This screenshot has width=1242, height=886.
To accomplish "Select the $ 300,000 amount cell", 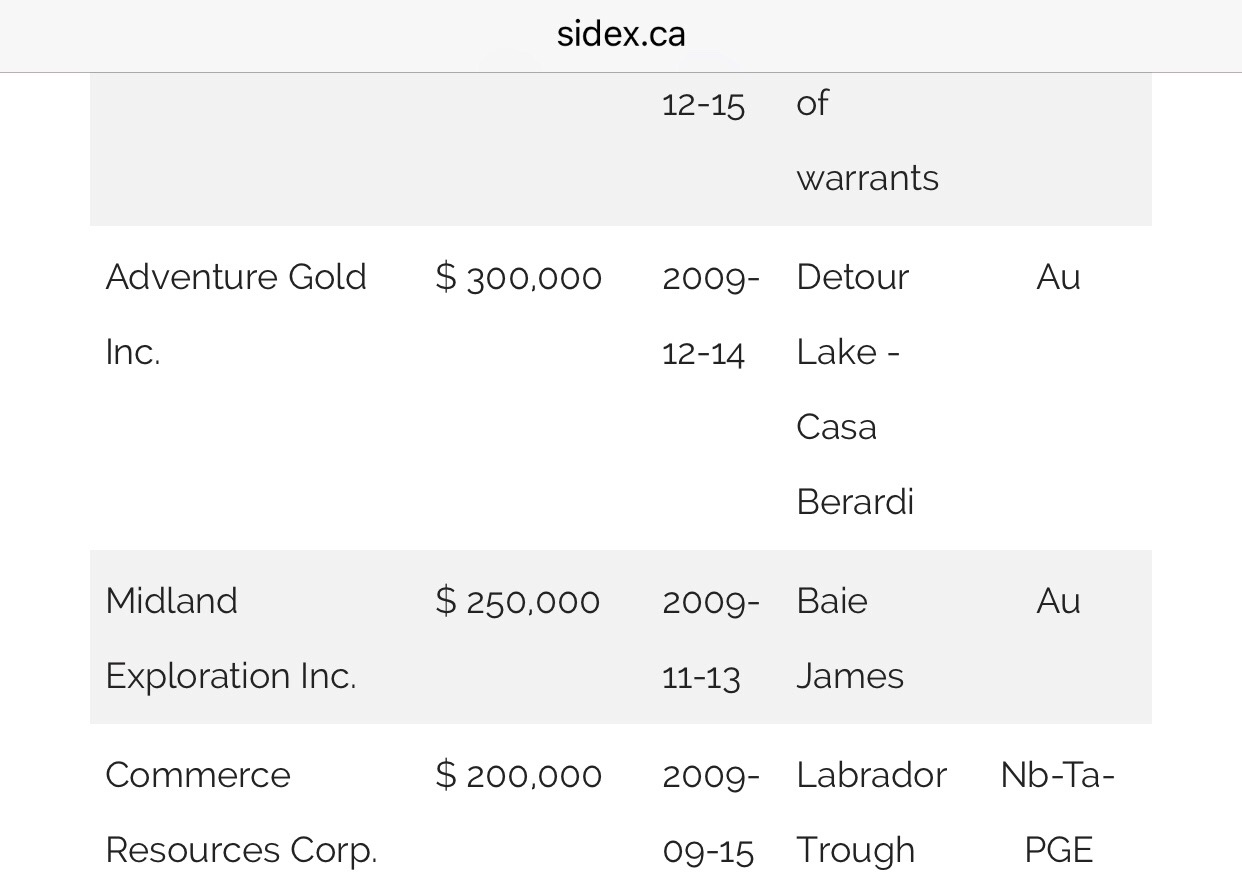I will (519, 277).
